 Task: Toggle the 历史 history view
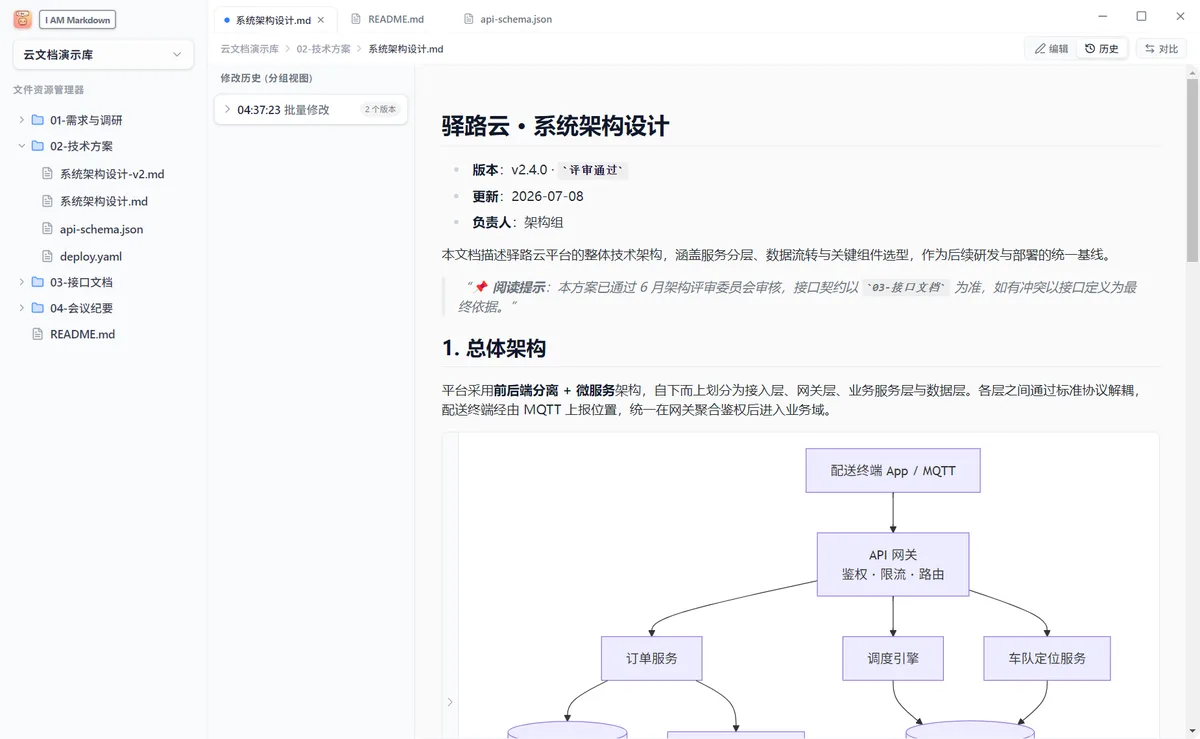1102,48
